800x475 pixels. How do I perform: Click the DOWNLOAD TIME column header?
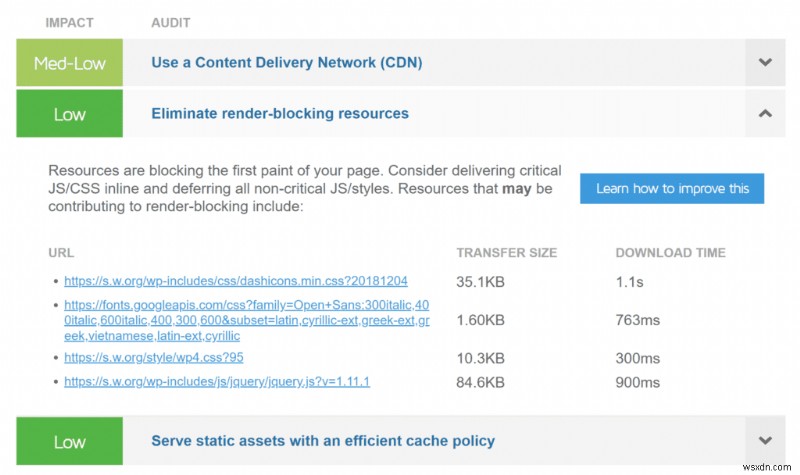click(x=670, y=253)
